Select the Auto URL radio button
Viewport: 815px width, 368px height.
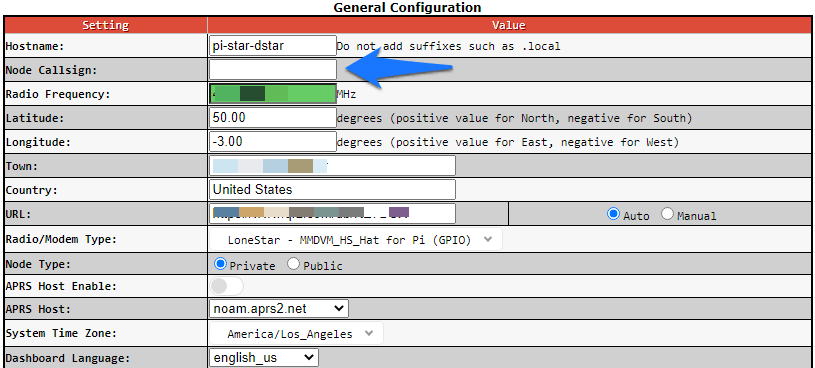coord(614,214)
